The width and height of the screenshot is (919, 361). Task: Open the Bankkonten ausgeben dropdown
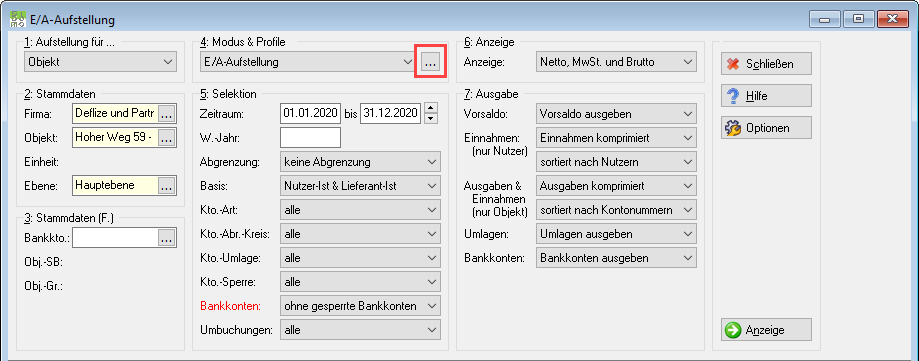tap(616, 258)
